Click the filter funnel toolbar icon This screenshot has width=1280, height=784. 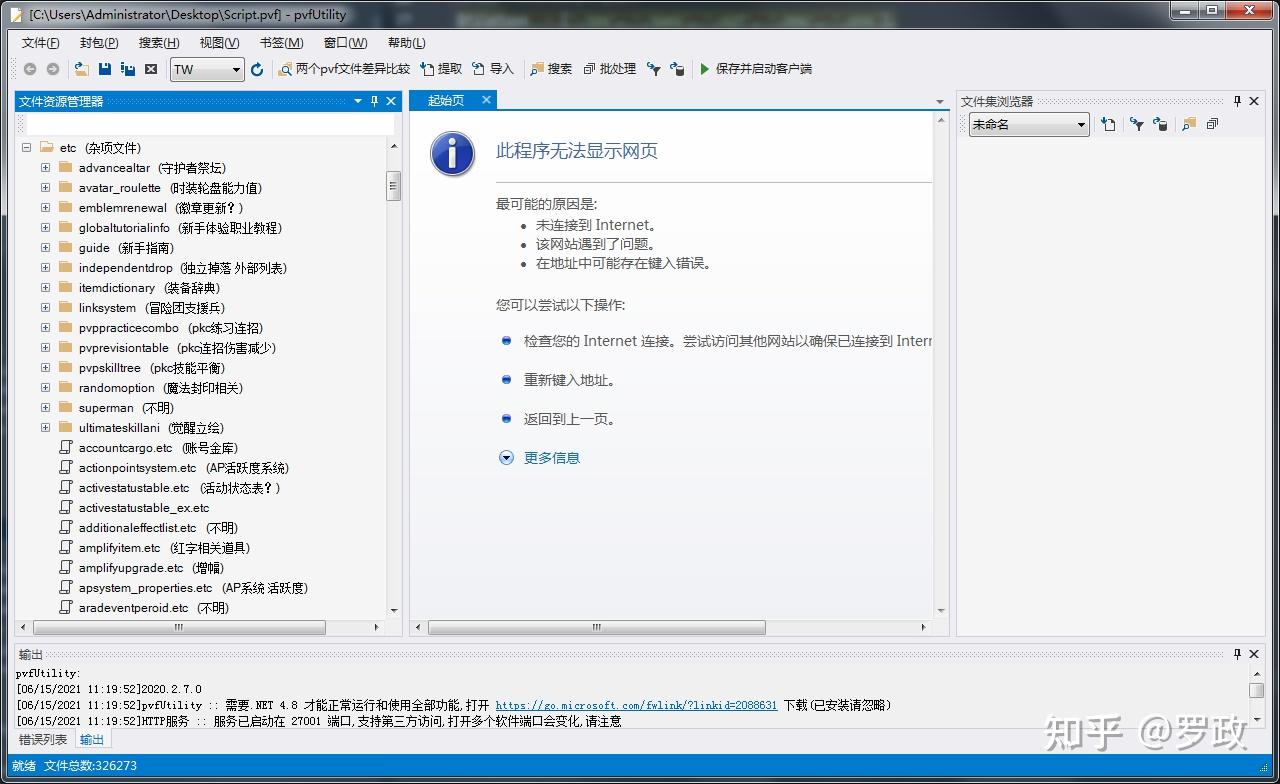(x=655, y=68)
